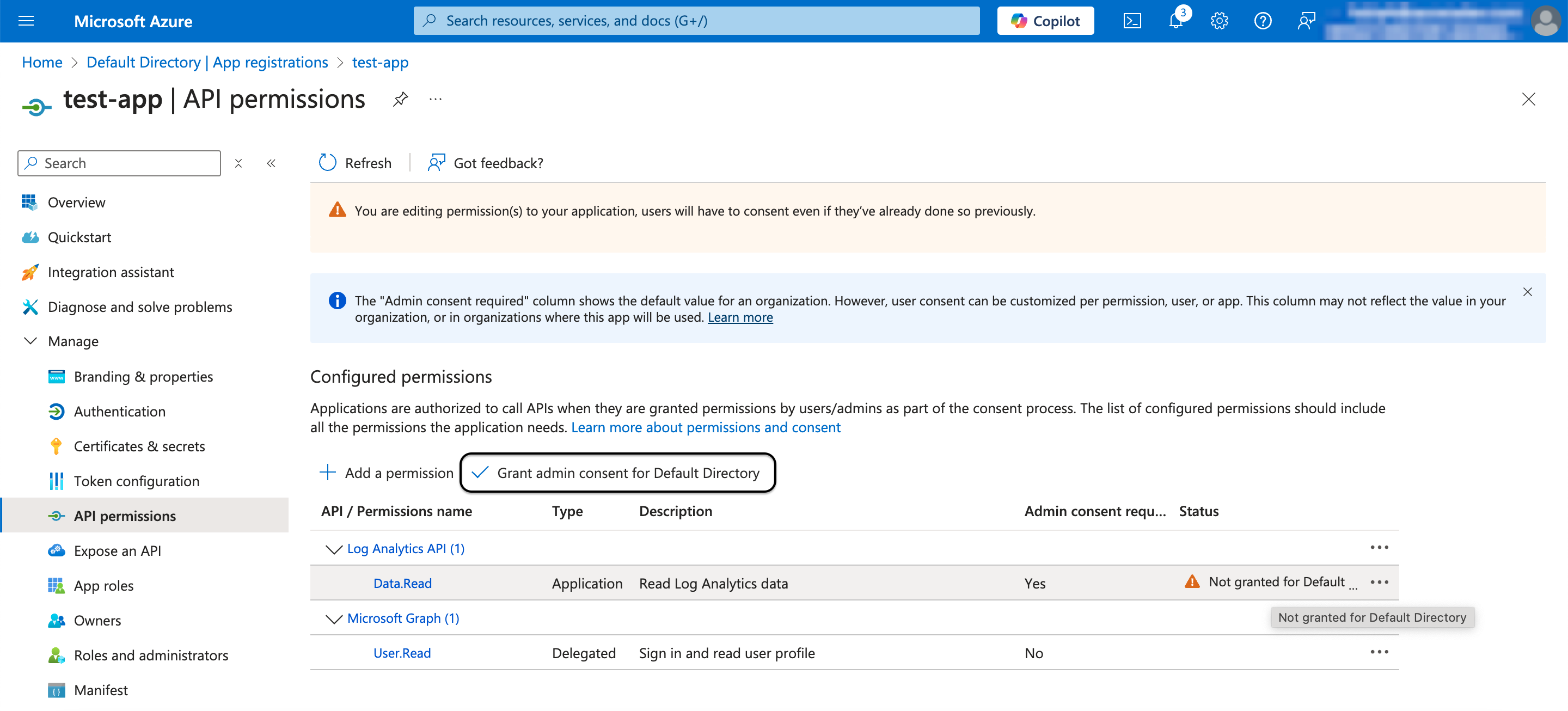Image resolution: width=1568 pixels, height=711 pixels.
Task: Click Read Log Analytics data description
Action: pyautogui.click(x=713, y=583)
